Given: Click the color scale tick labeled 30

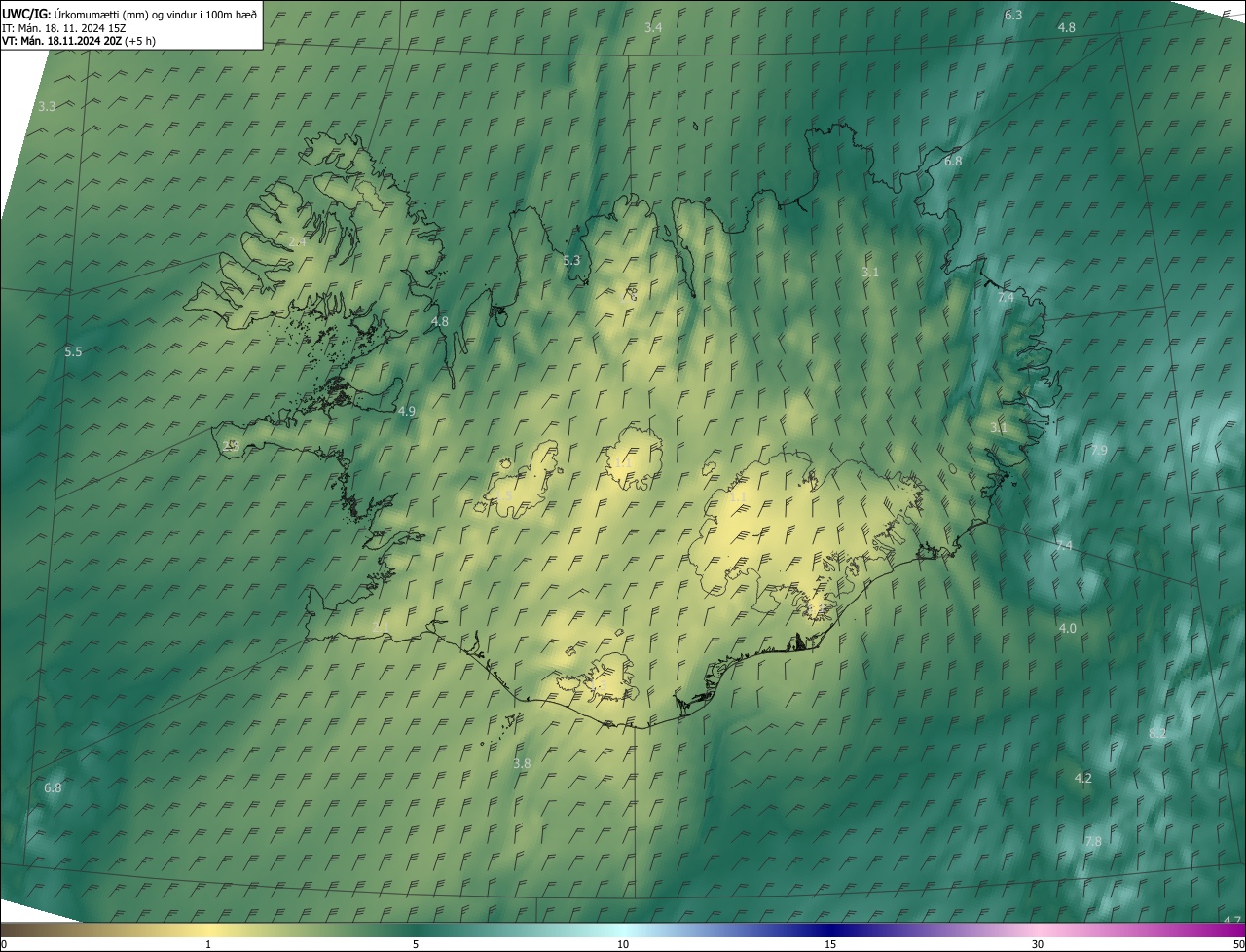Looking at the screenshot, I should click(x=1038, y=945).
